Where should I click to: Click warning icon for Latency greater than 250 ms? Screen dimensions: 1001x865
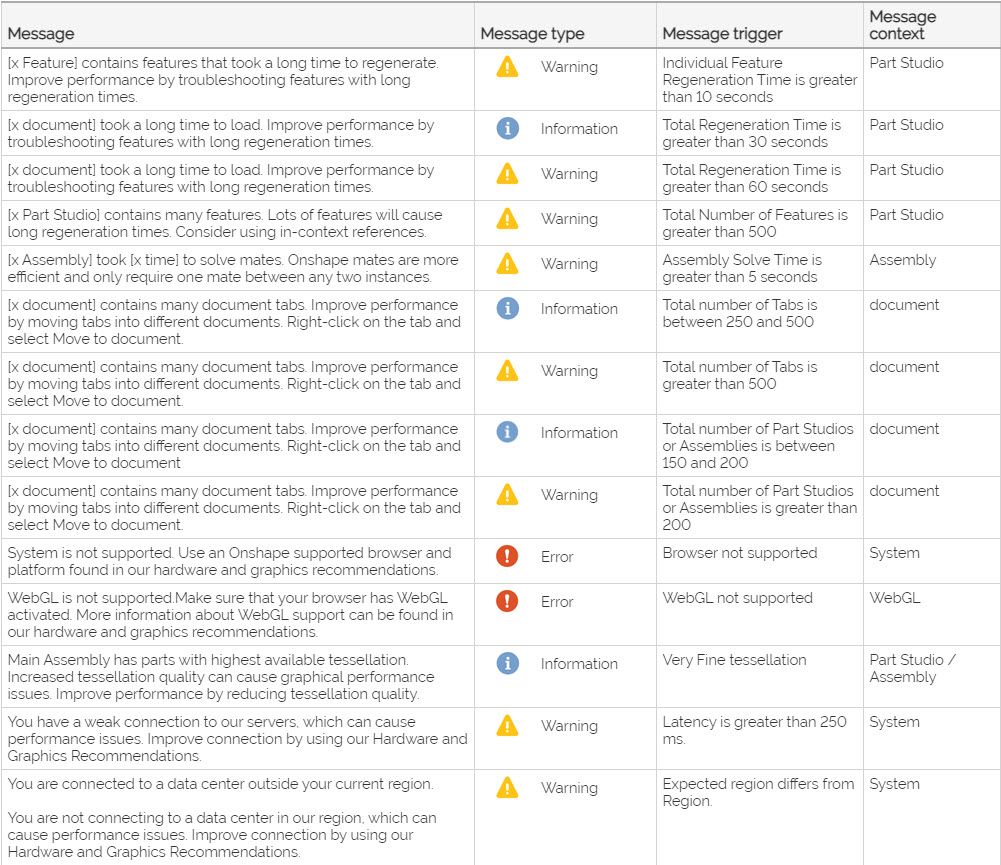coord(508,726)
